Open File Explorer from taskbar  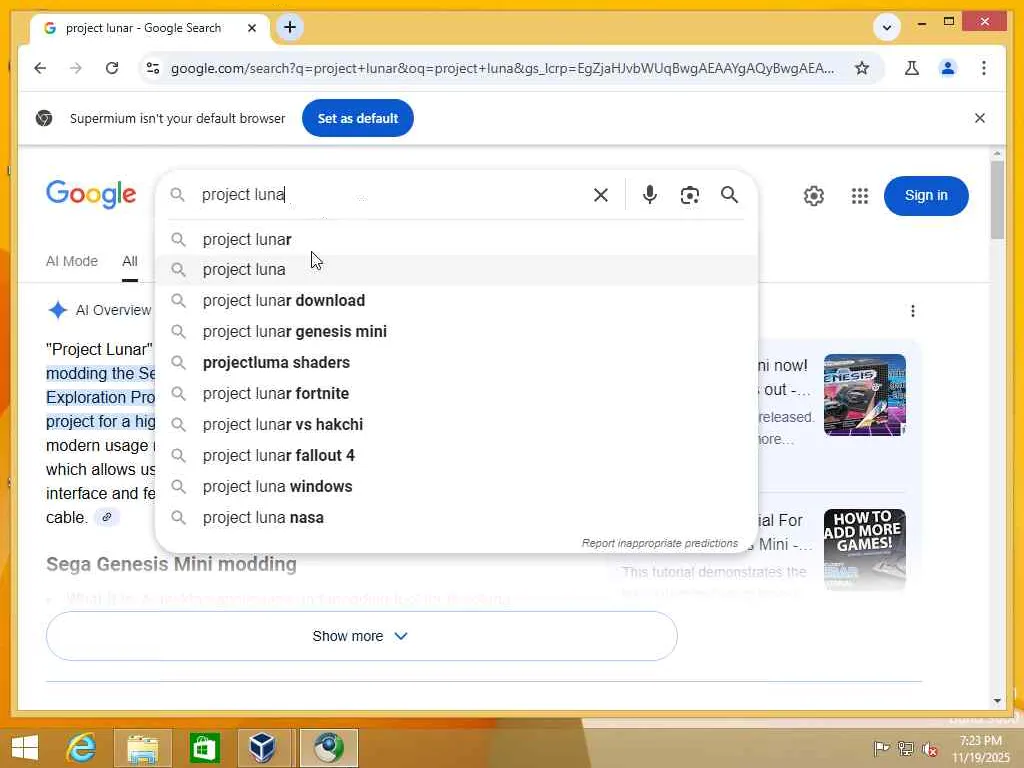pos(143,748)
